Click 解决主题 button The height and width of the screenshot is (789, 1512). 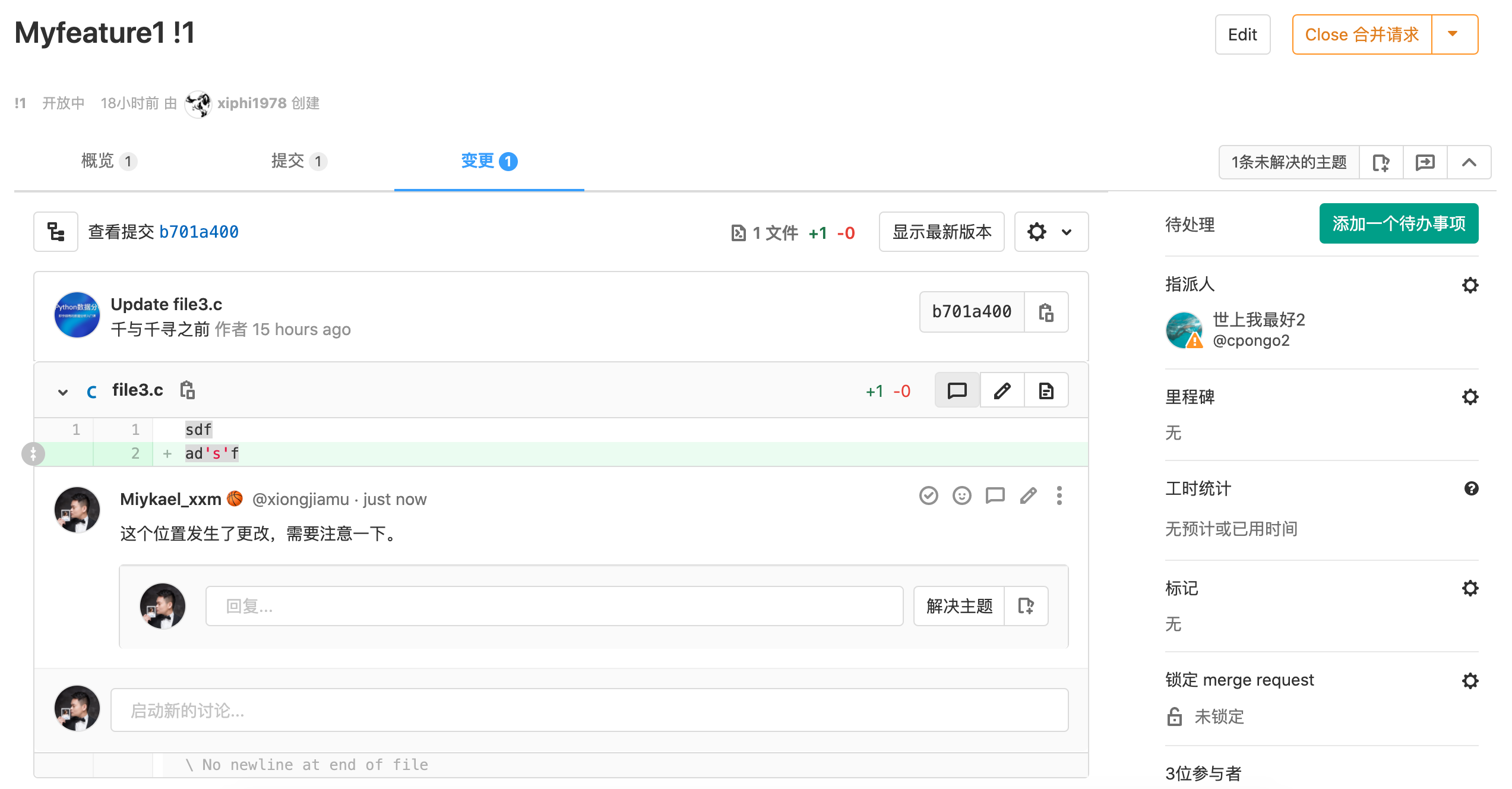[959, 606]
